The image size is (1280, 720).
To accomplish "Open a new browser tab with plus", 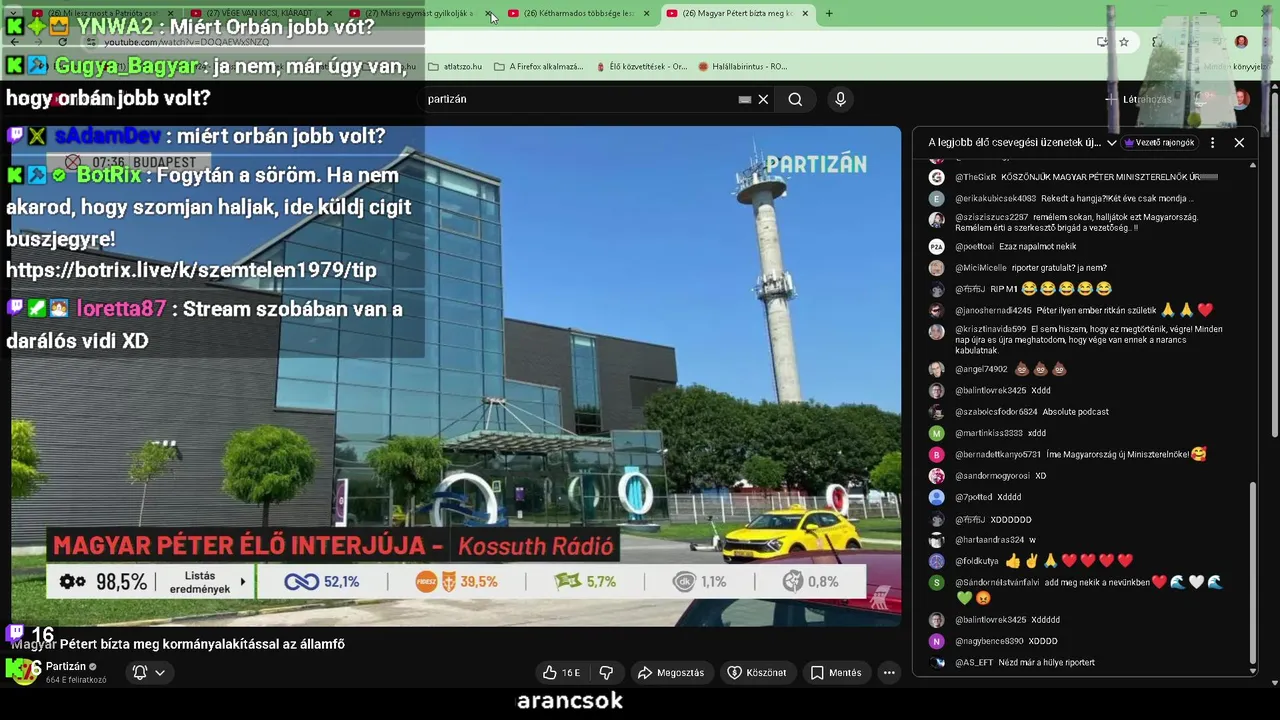I will point(829,13).
